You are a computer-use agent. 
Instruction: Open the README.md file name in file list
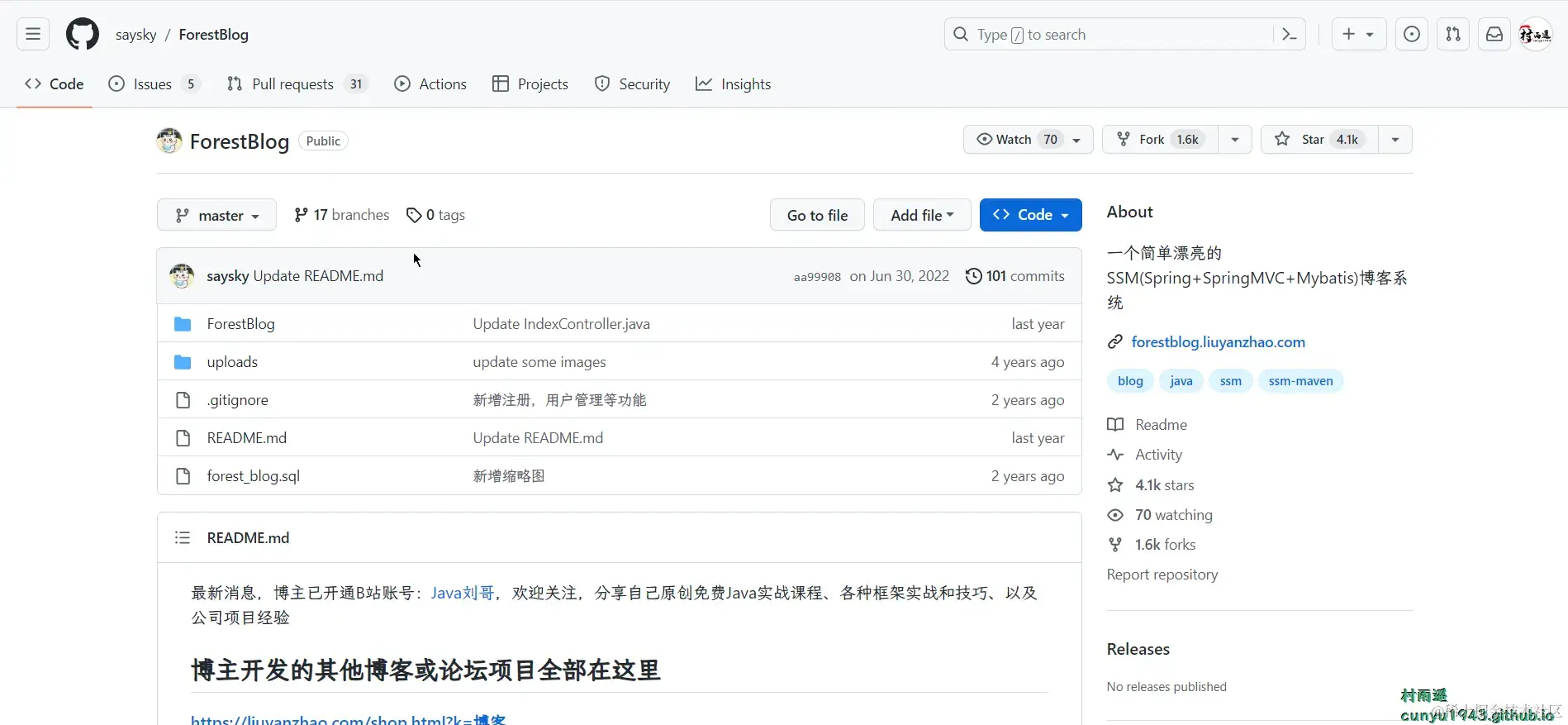point(246,438)
